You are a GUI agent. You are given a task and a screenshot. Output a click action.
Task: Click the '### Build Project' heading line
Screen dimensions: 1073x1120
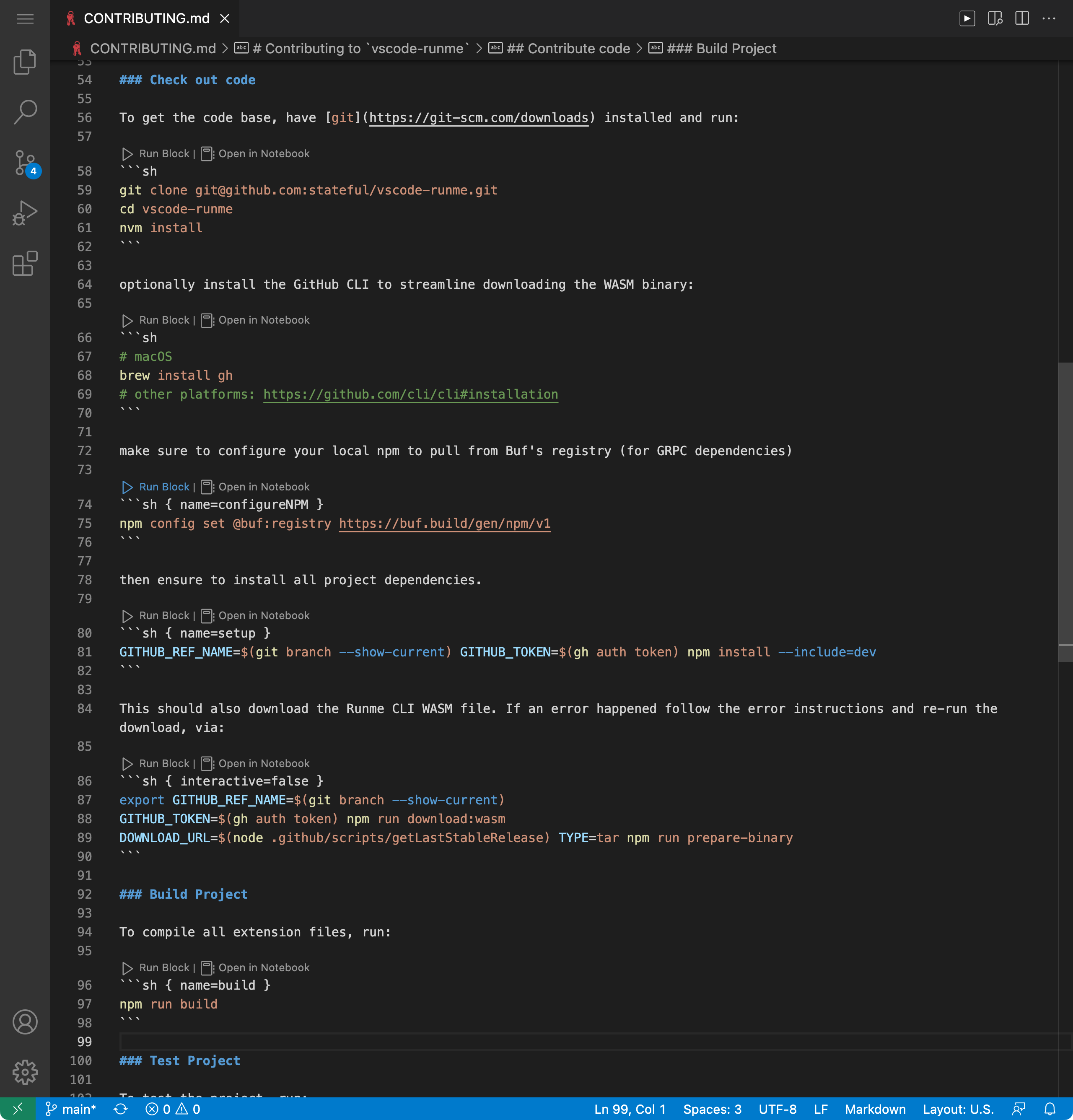tap(184, 894)
